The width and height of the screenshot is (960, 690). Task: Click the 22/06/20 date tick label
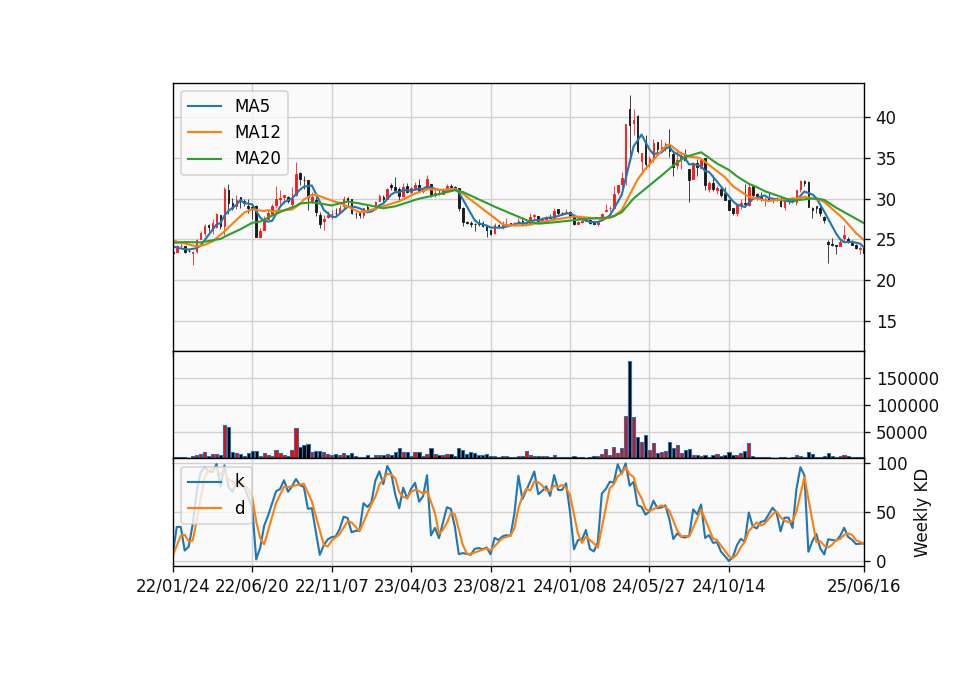(252, 587)
